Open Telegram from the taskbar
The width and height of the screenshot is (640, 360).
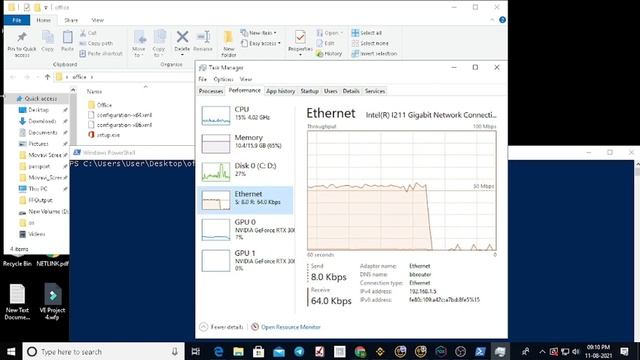(x=299, y=351)
